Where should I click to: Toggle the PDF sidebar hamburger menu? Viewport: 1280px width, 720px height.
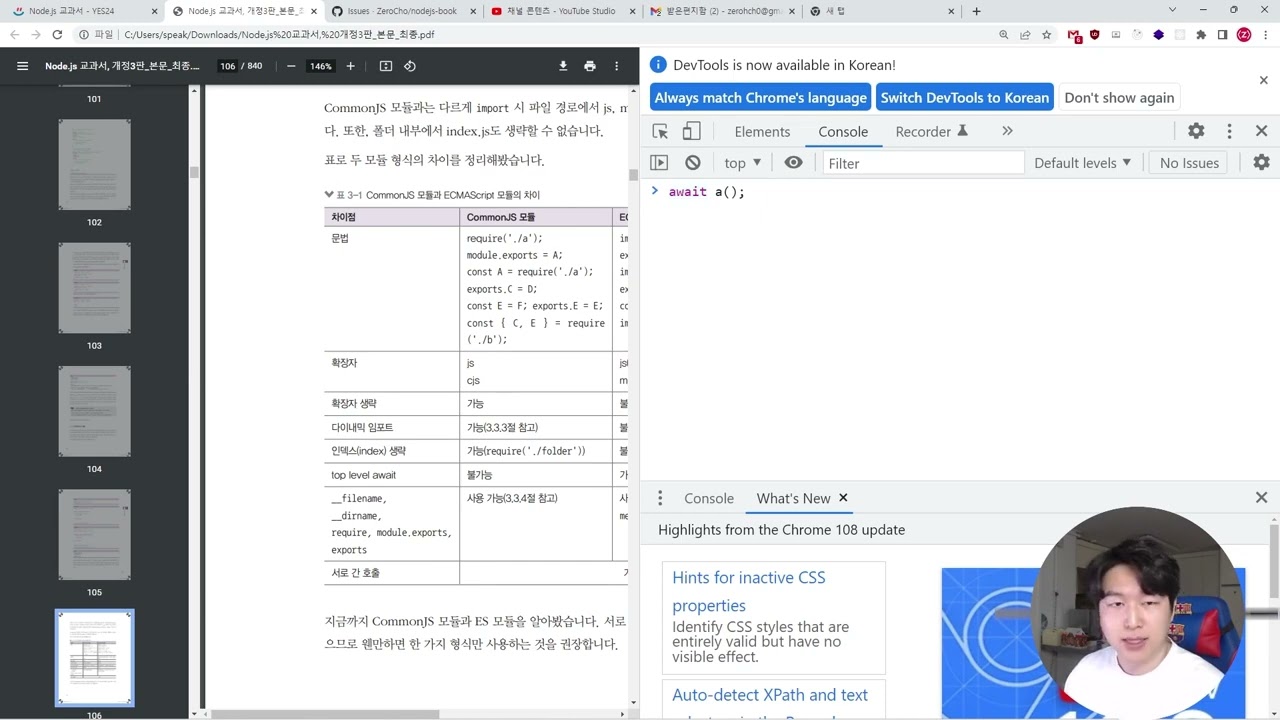[22, 66]
